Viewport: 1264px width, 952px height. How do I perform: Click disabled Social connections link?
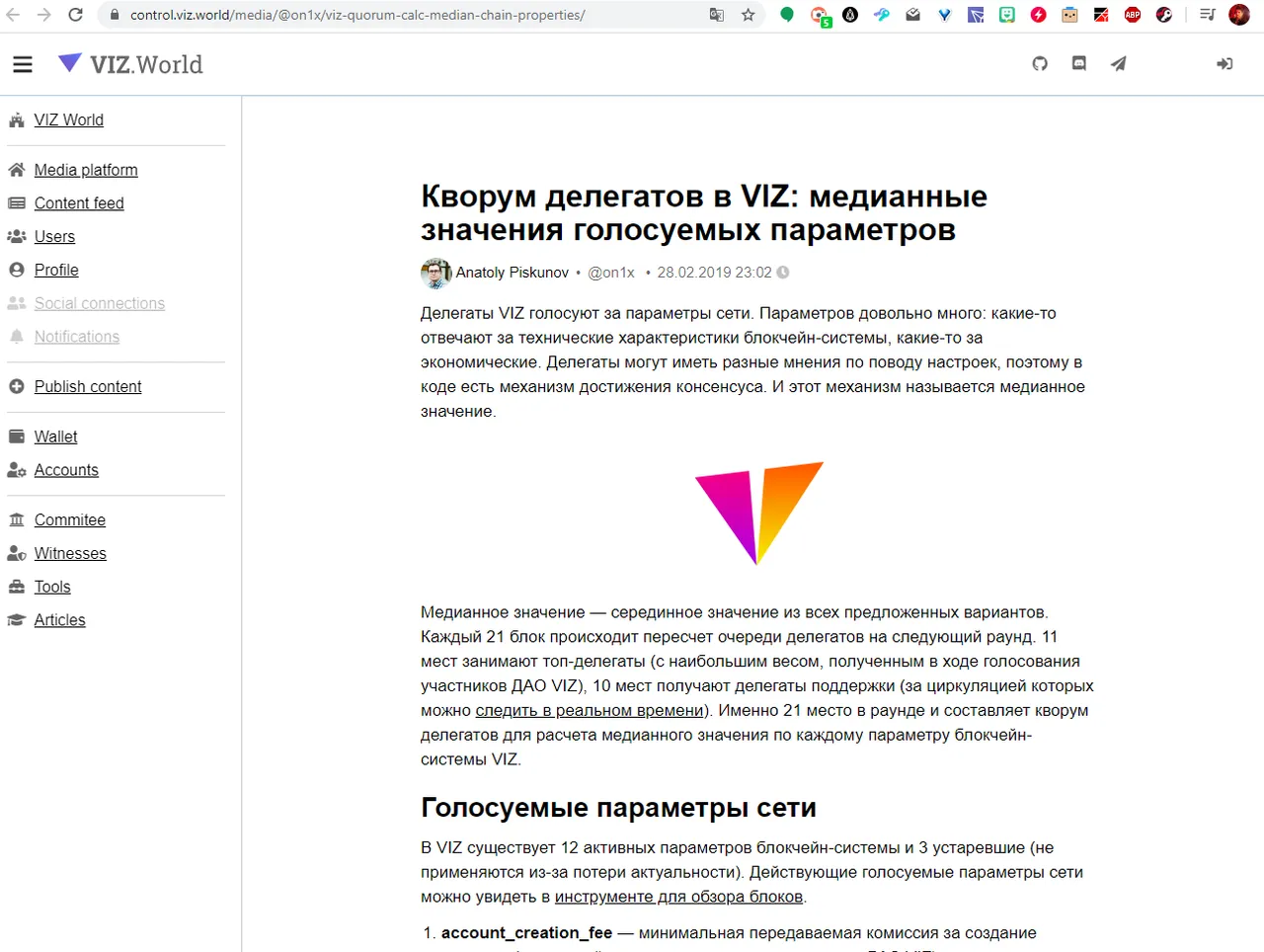tap(100, 303)
